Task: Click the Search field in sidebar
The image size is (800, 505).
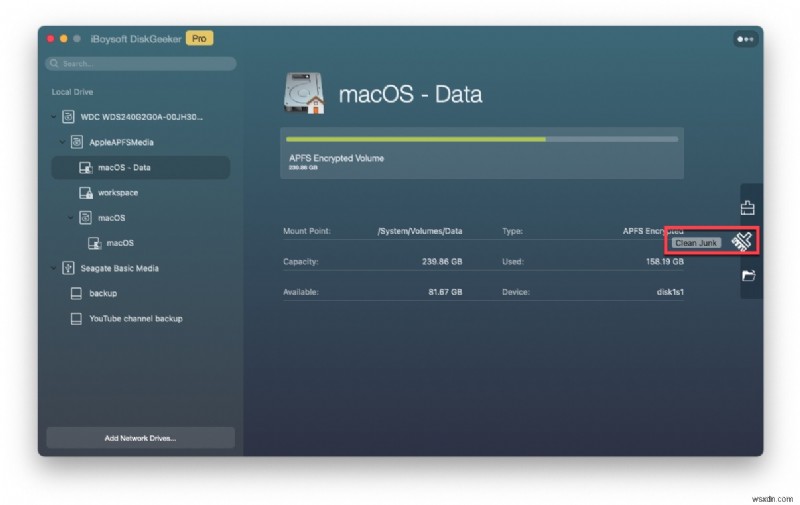Action: 140,63
